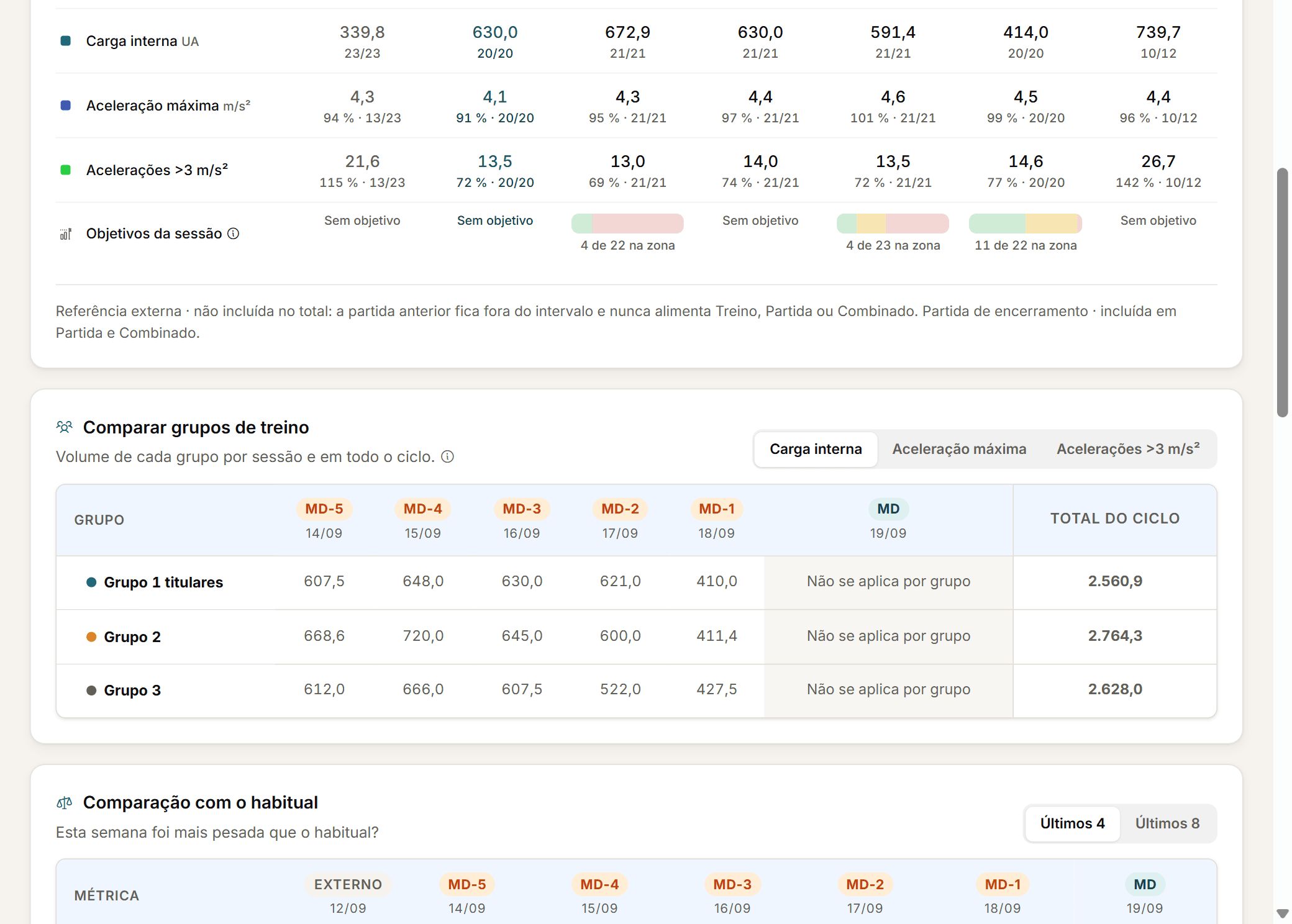Screen dimensions: 1292x924
Task: Select the Últimos 4 toggle option
Action: (x=1072, y=823)
